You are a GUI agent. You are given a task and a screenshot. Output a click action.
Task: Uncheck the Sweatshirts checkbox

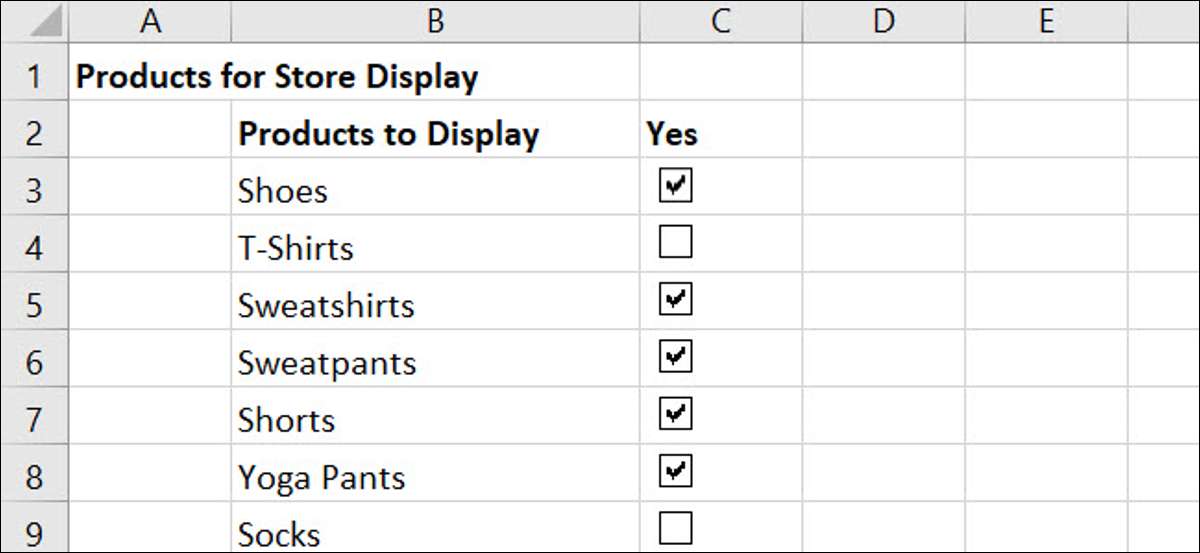676,299
